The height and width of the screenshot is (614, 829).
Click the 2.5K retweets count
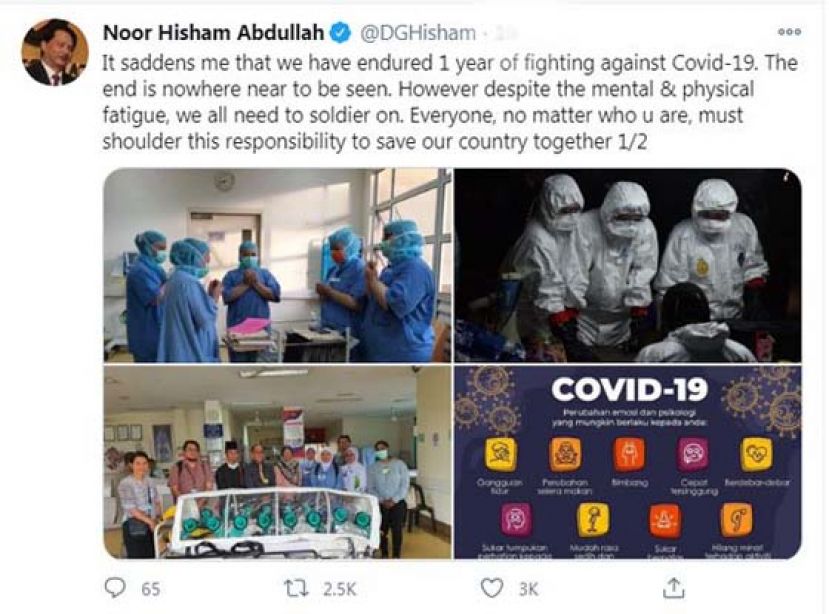pyautogui.click(x=340, y=589)
